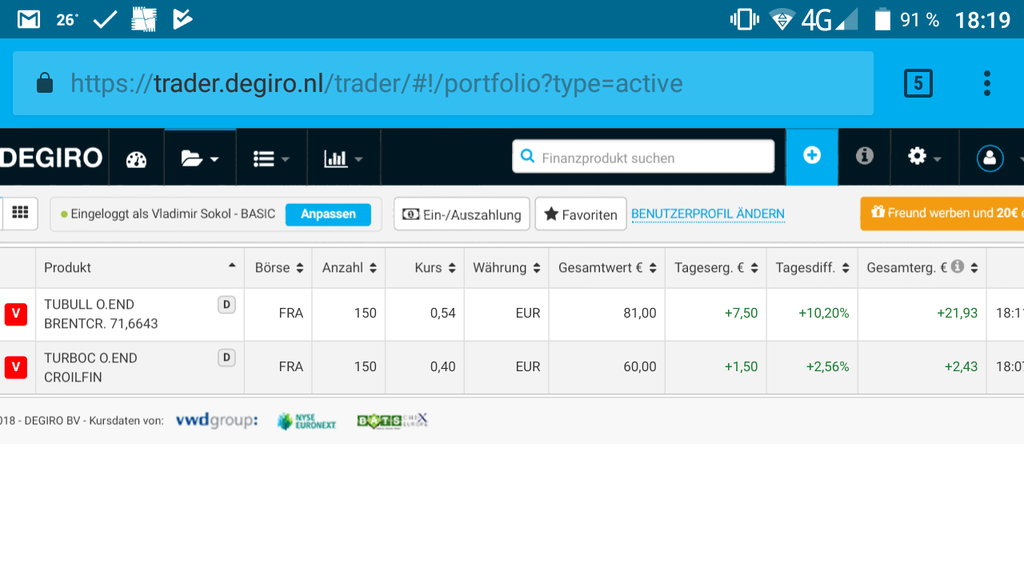The image size is (1024, 576).
Task: Open the info circle icon in navbar
Action: [864, 156]
